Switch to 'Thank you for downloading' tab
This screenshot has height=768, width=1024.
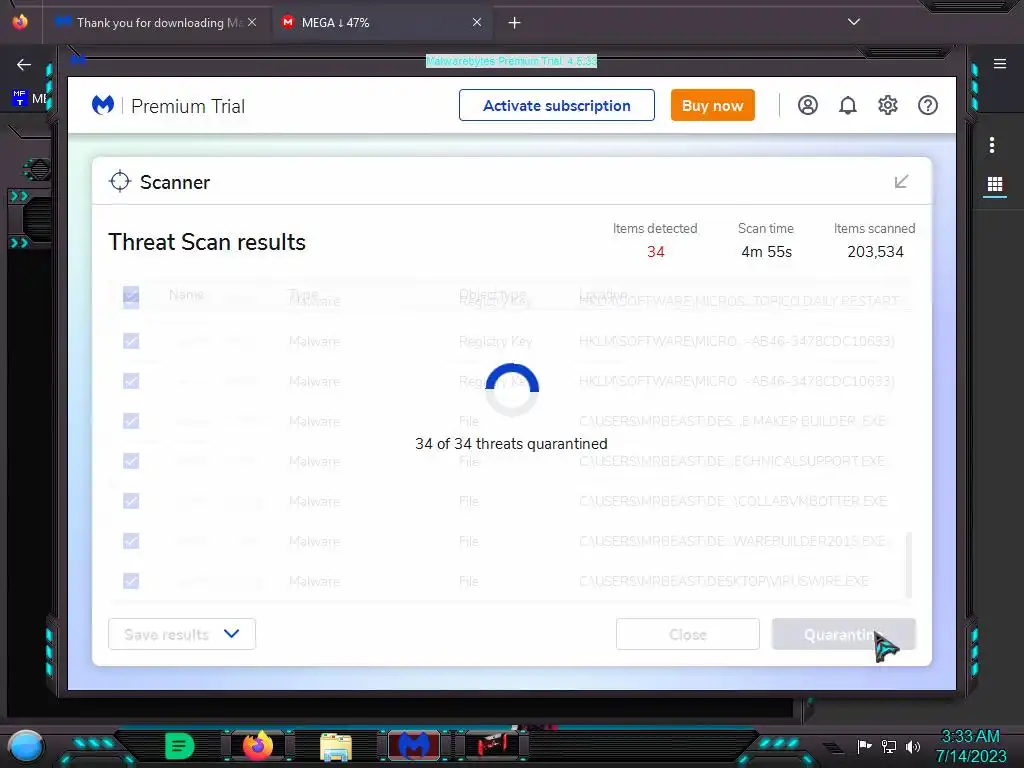tap(155, 22)
